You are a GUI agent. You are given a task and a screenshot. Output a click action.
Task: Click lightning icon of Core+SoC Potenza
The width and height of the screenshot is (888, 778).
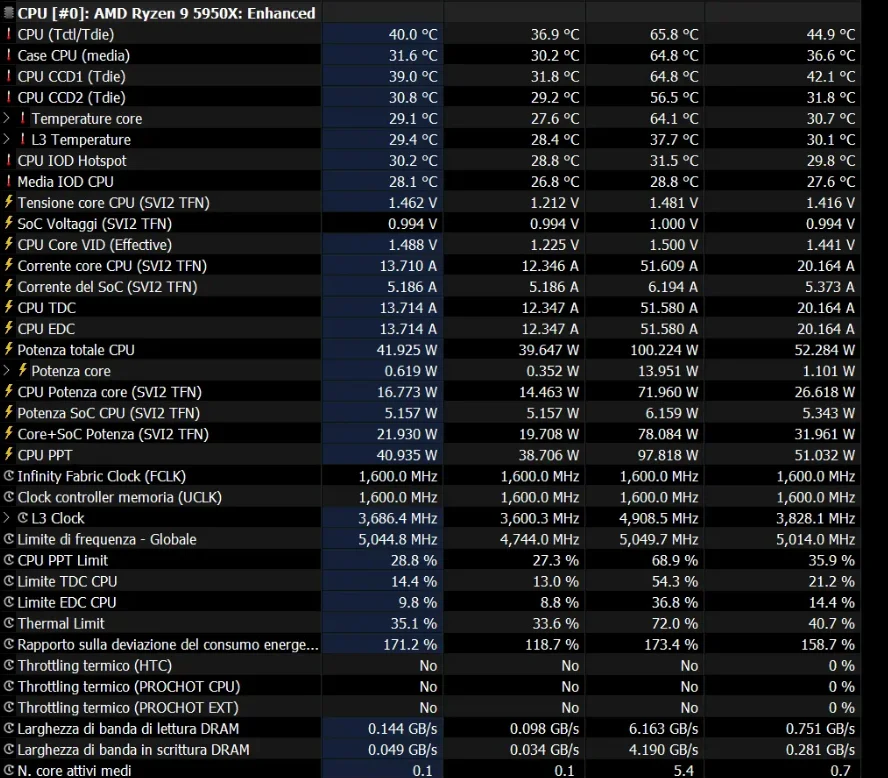pos(8,434)
